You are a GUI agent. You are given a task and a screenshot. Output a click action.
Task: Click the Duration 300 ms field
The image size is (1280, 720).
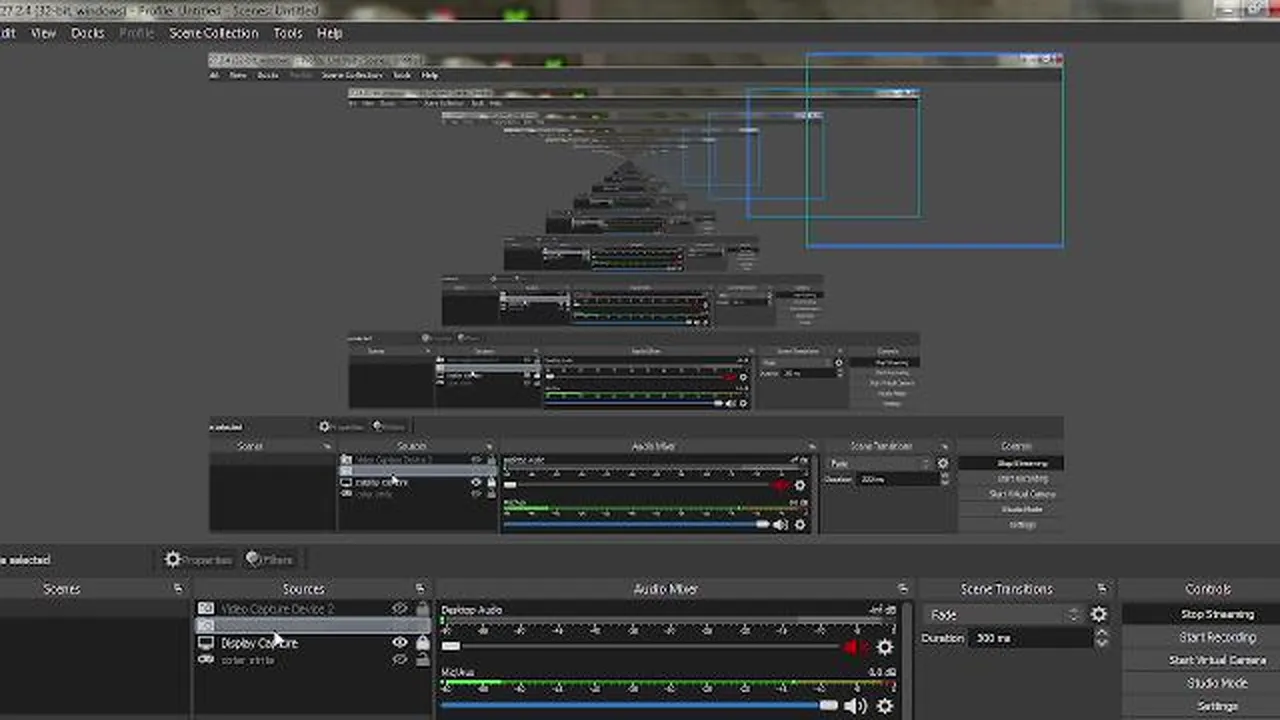tap(1030, 638)
